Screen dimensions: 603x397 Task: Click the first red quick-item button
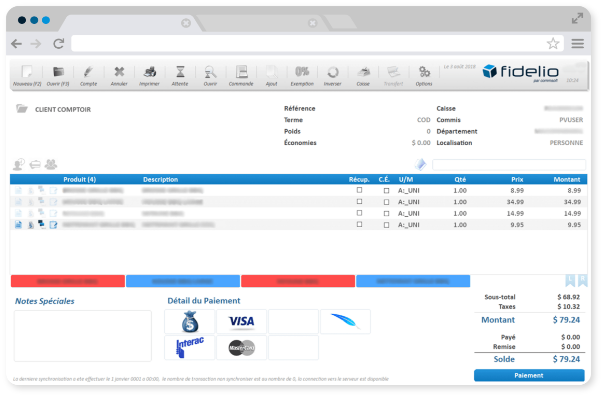point(68,281)
